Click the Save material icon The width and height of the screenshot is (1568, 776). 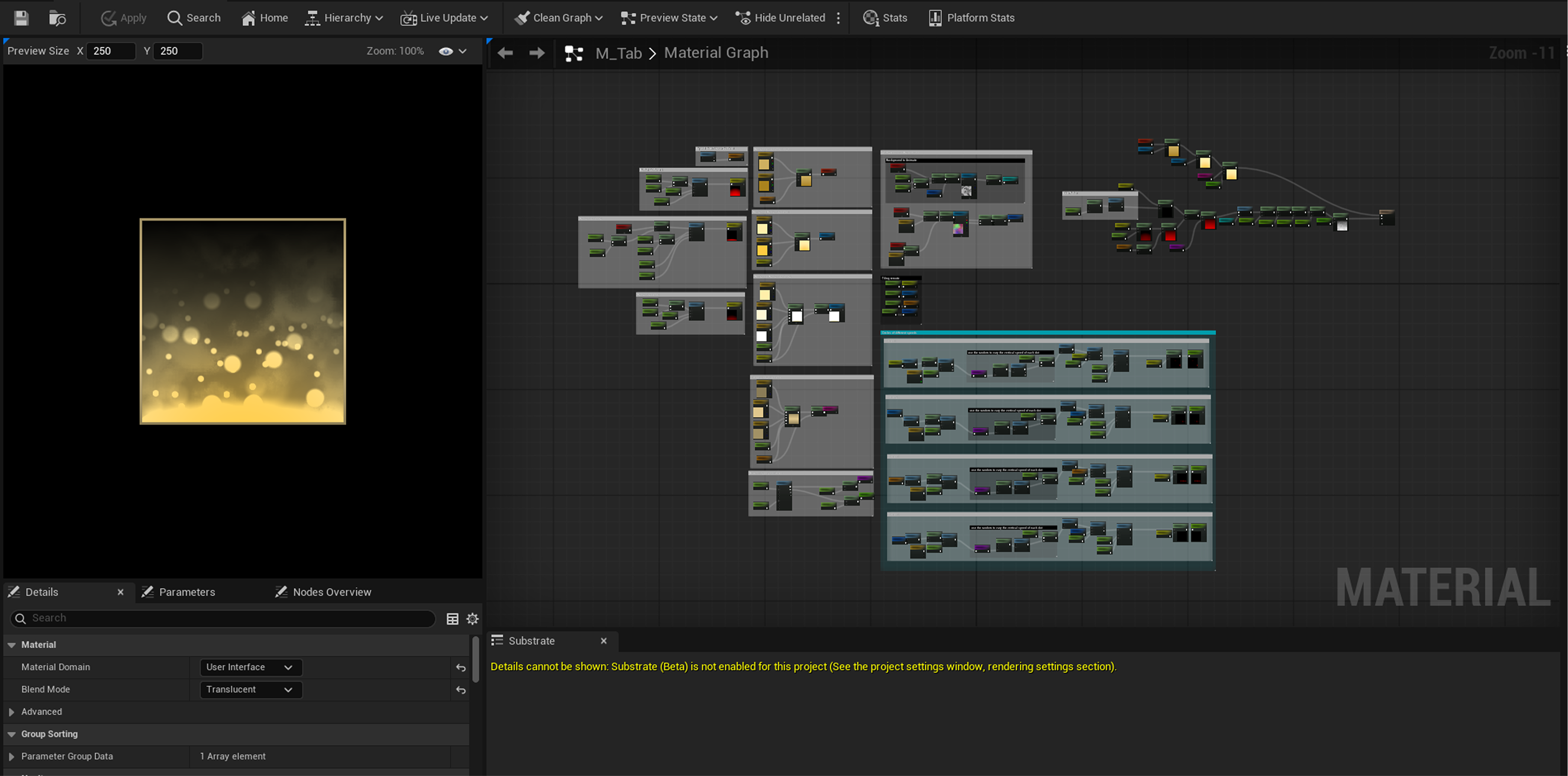21,18
